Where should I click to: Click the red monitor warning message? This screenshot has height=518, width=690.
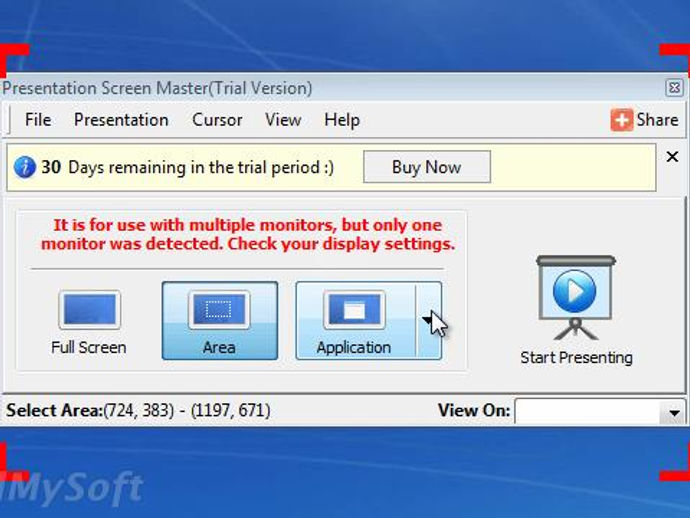(x=248, y=234)
